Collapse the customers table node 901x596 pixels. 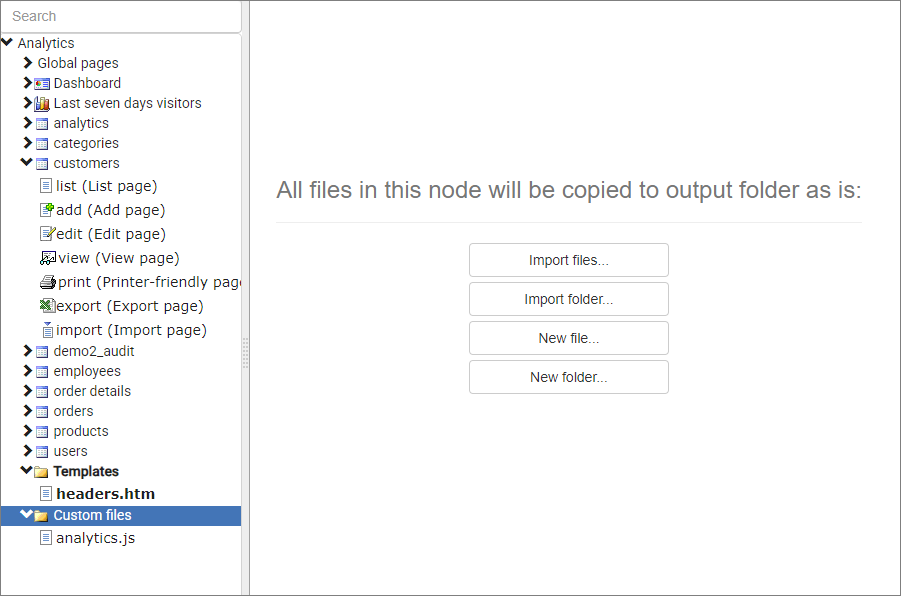(26, 163)
